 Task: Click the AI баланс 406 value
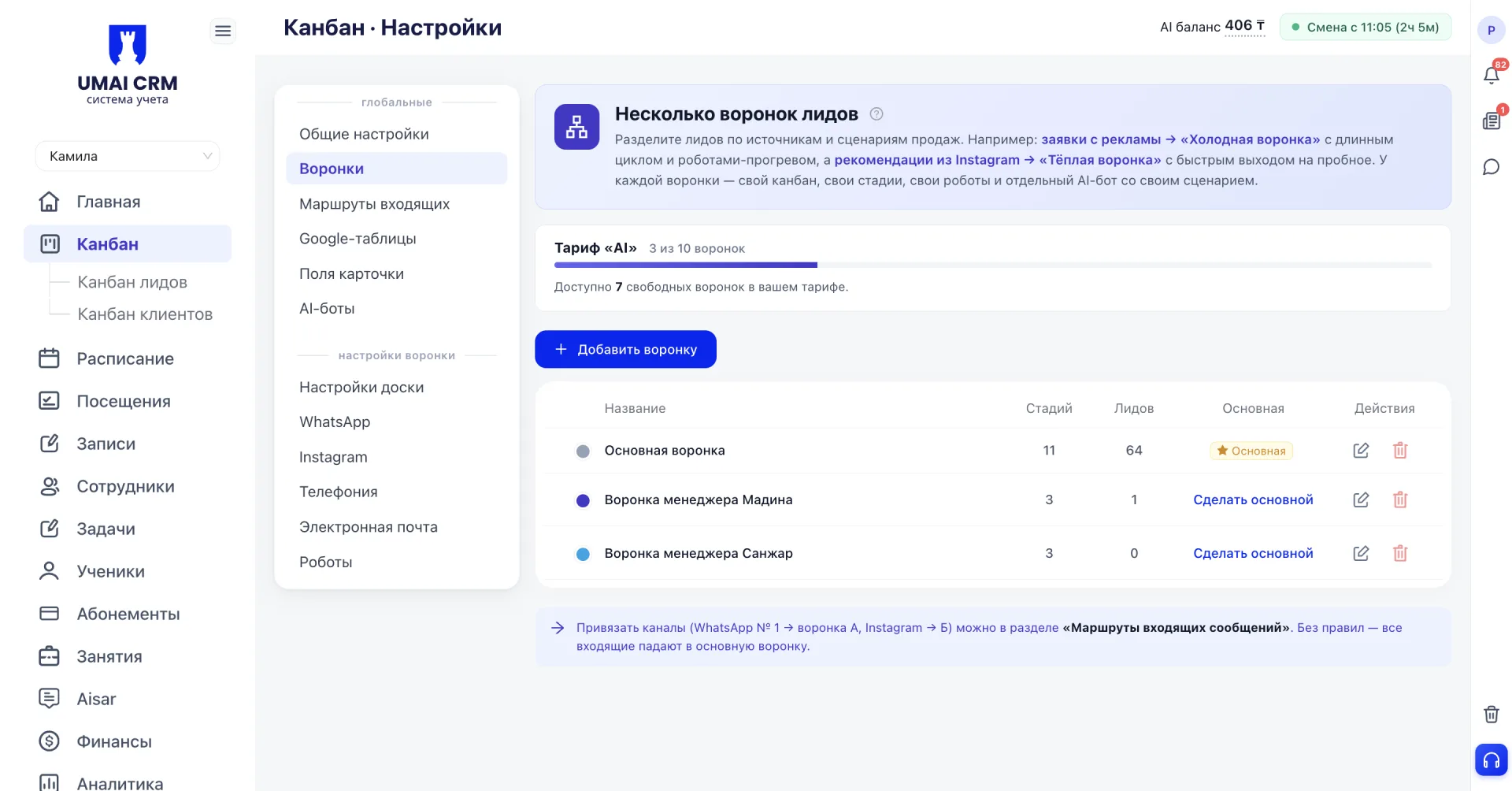tap(1244, 26)
